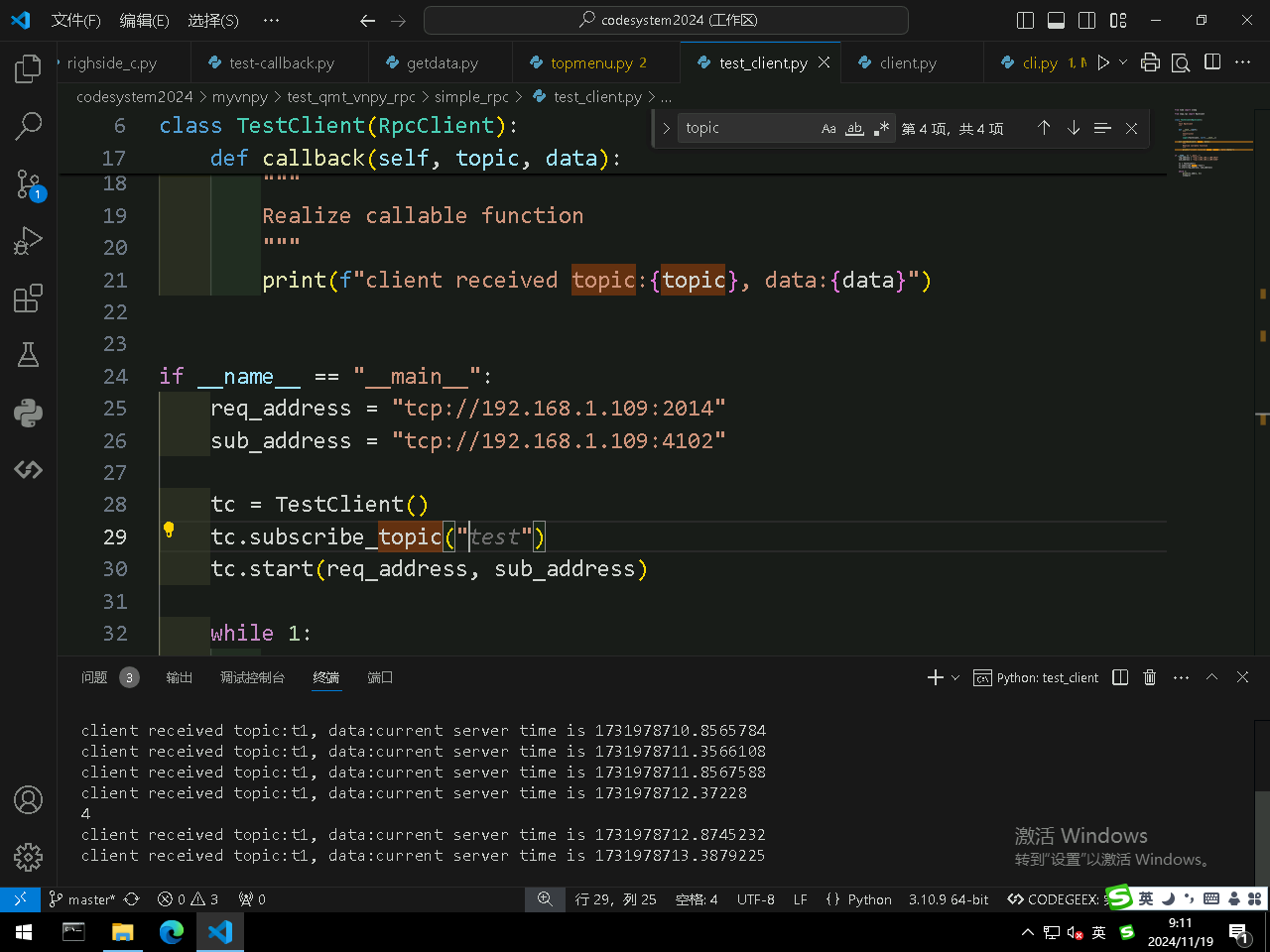1270x952 pixels.
Task: Expand Toggle Replace chevron in find widget
Action: 666,128
